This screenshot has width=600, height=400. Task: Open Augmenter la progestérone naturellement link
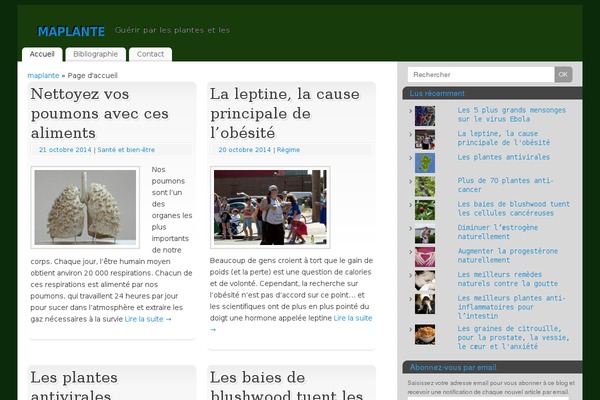click(x=508, y=255)
